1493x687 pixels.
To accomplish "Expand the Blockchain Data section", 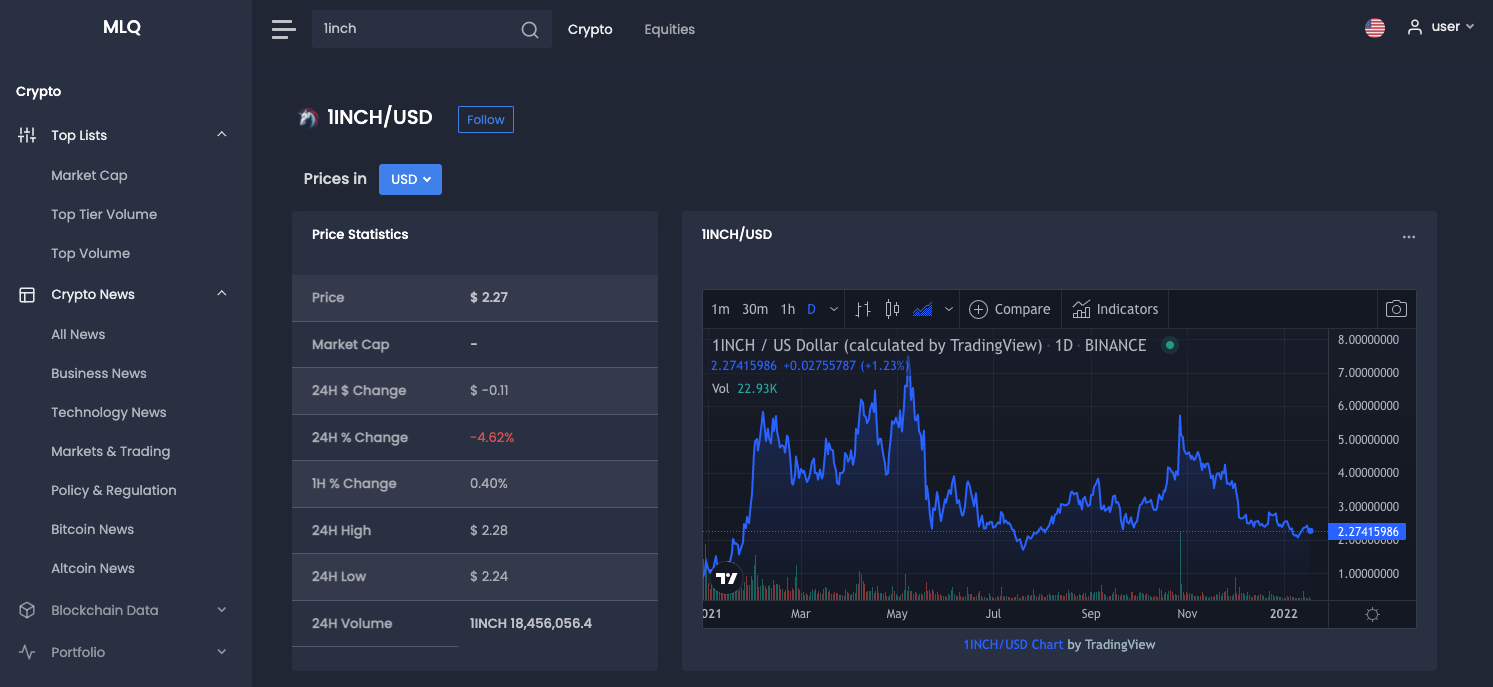I will pos(222,610).
